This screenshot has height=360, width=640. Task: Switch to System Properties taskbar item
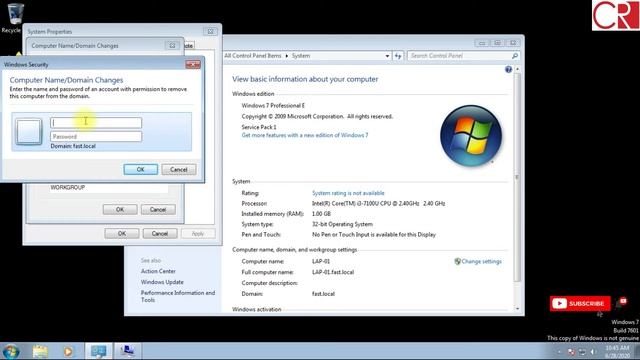point(127,351)
